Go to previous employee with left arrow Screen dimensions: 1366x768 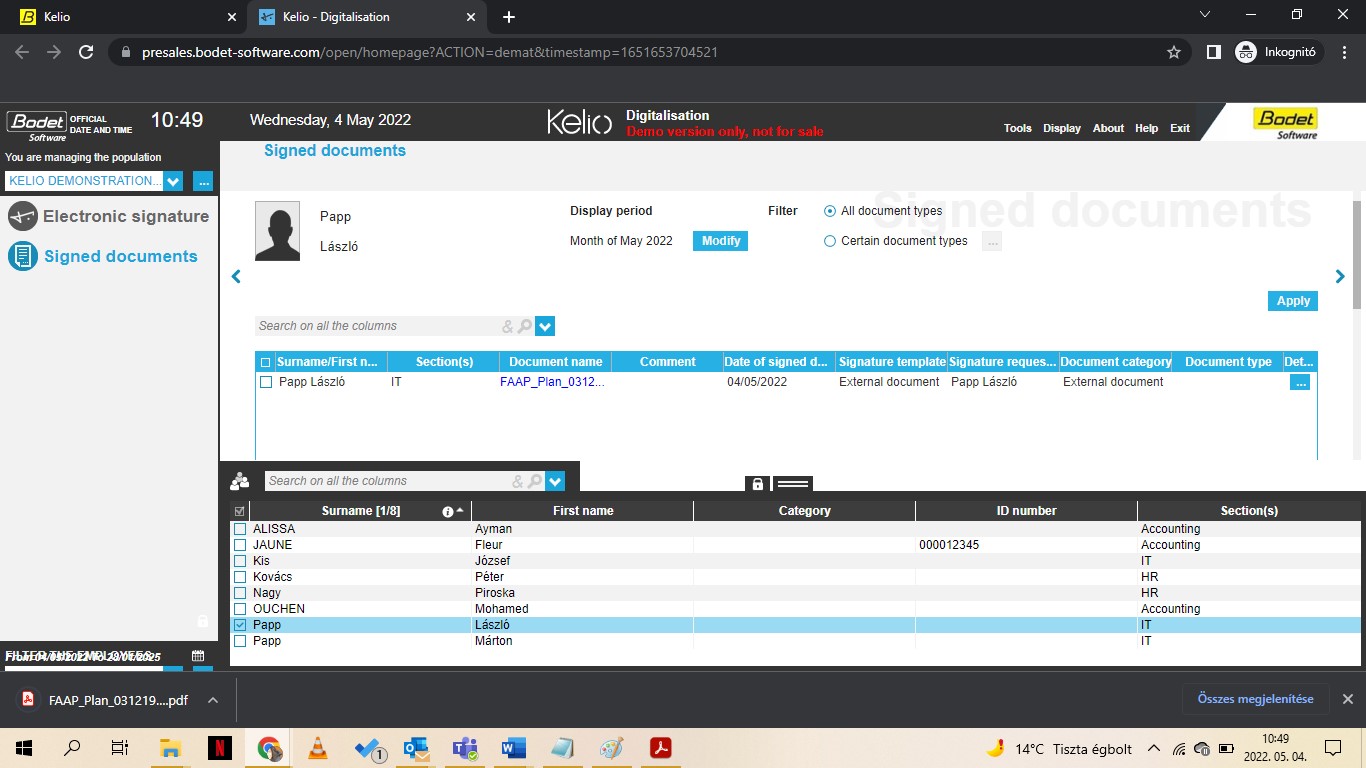[236, 277]
